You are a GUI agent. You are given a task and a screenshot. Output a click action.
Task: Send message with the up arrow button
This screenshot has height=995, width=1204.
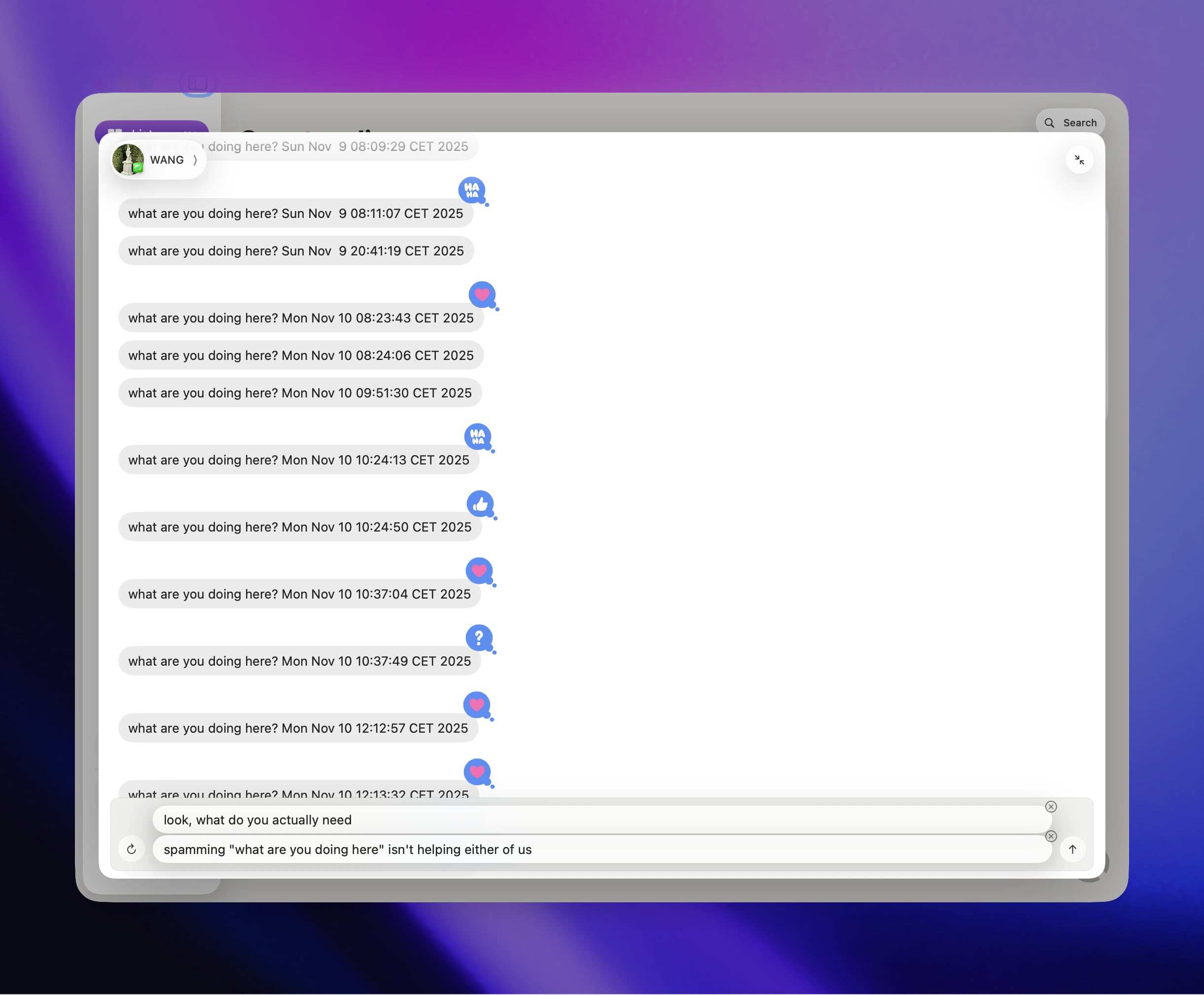click(x=1072, y=850)
